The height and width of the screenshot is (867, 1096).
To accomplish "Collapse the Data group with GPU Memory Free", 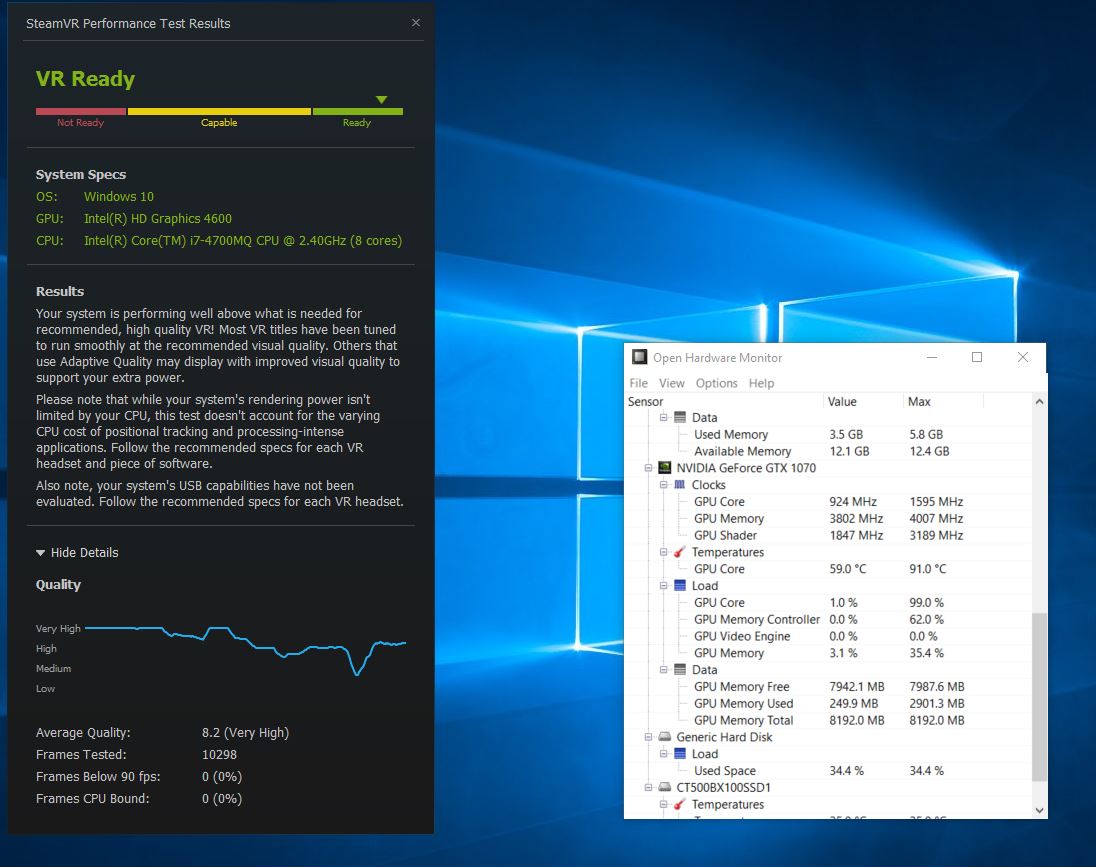I will point(663,669).
